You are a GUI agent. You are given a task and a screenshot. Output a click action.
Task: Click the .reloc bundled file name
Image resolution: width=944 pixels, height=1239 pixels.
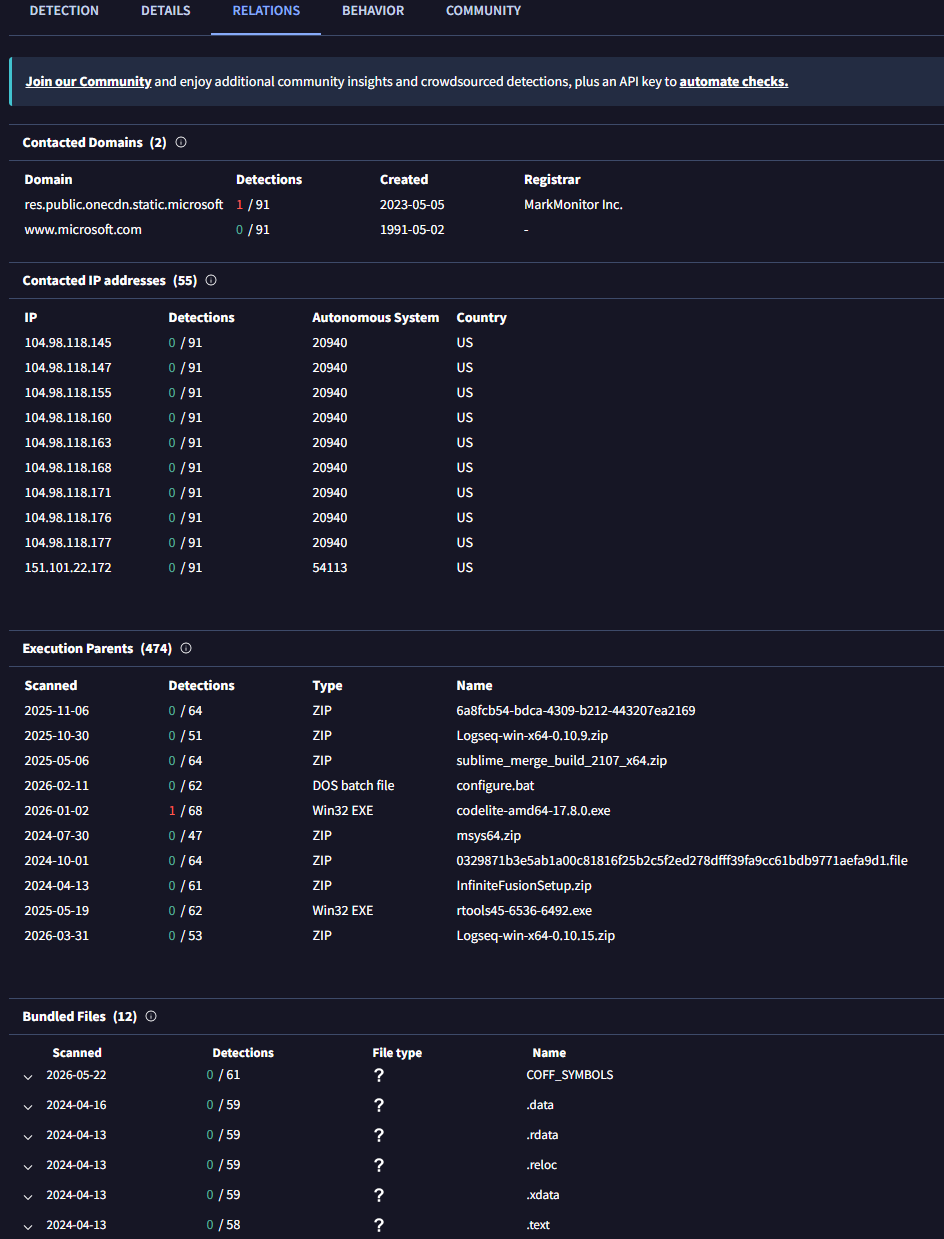542,1165
